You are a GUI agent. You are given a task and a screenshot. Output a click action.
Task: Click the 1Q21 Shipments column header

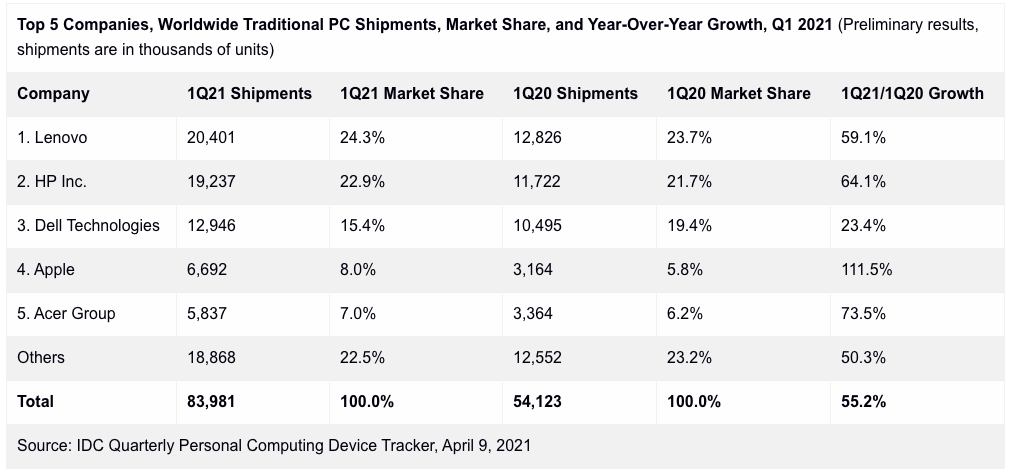(249, 94)
